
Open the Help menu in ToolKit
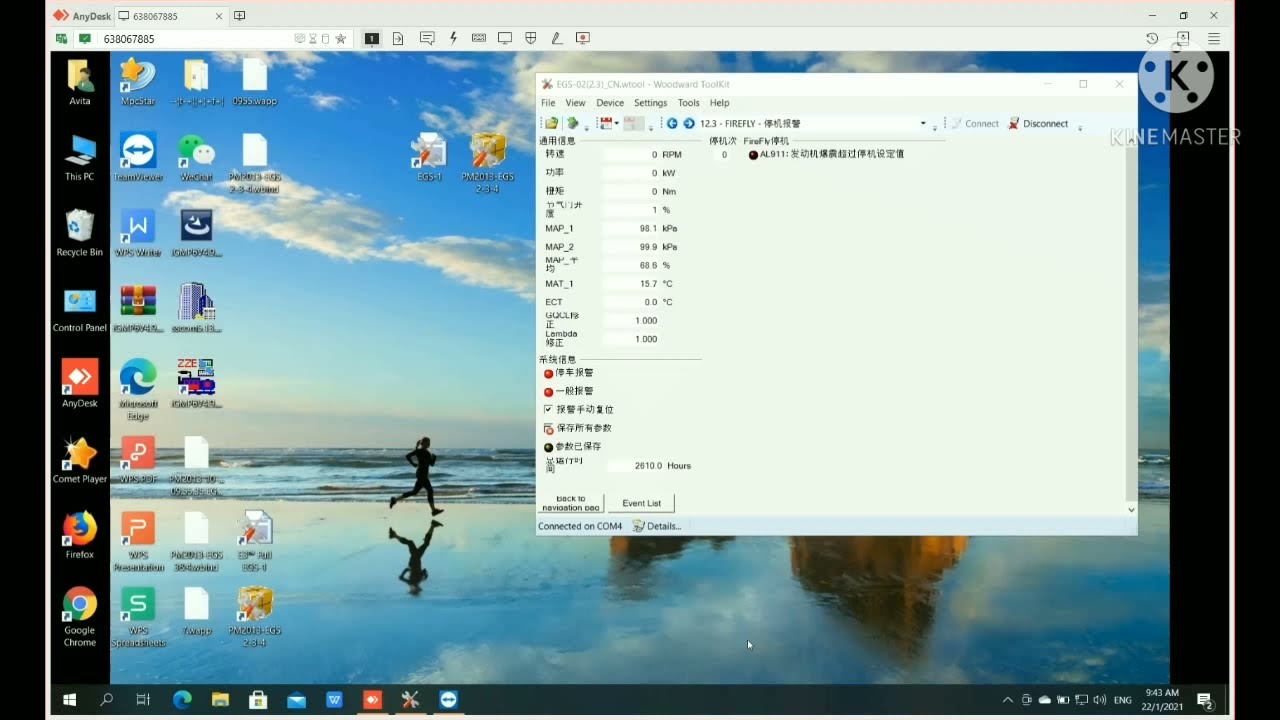tap(719, 103)
